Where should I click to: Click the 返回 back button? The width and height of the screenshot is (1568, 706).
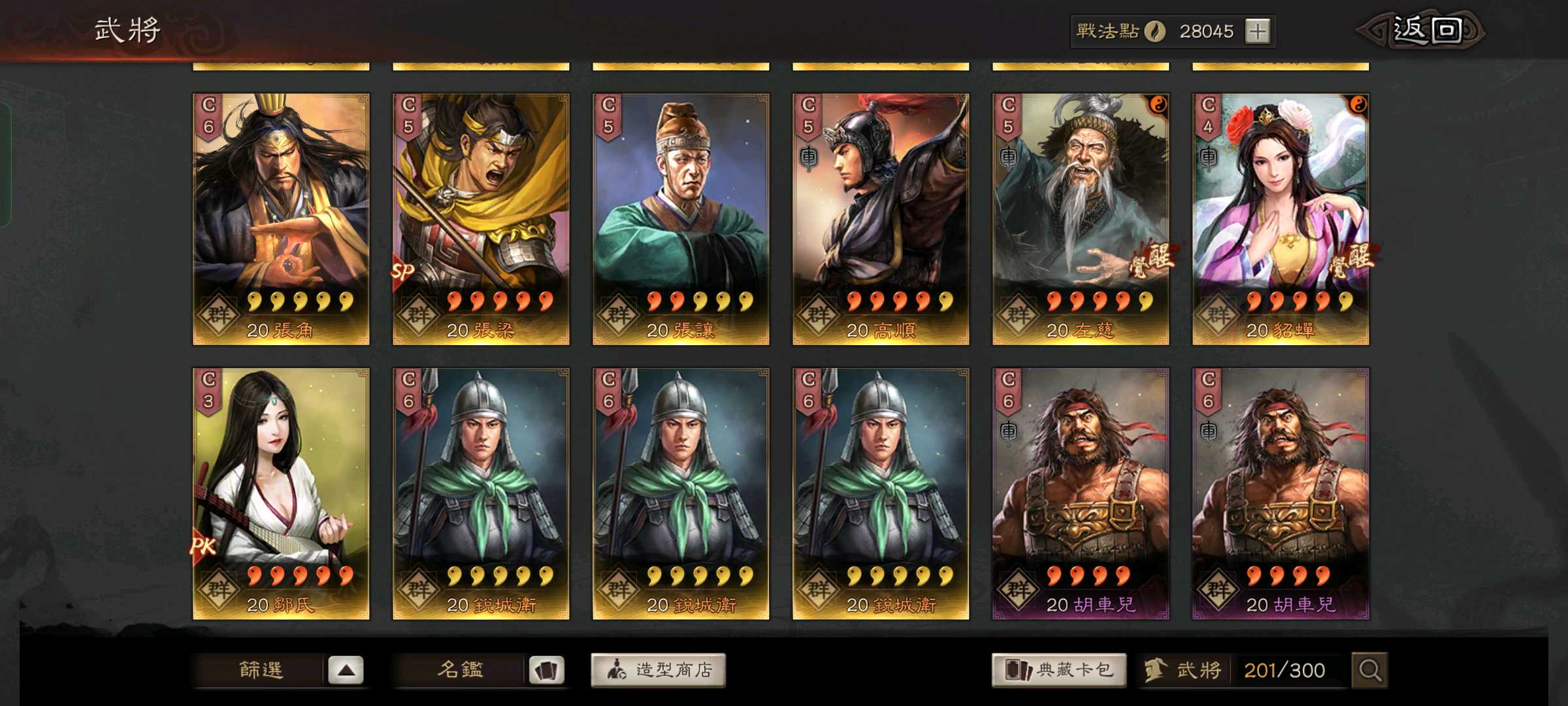pyautogui.click(x=1420, y=30)
